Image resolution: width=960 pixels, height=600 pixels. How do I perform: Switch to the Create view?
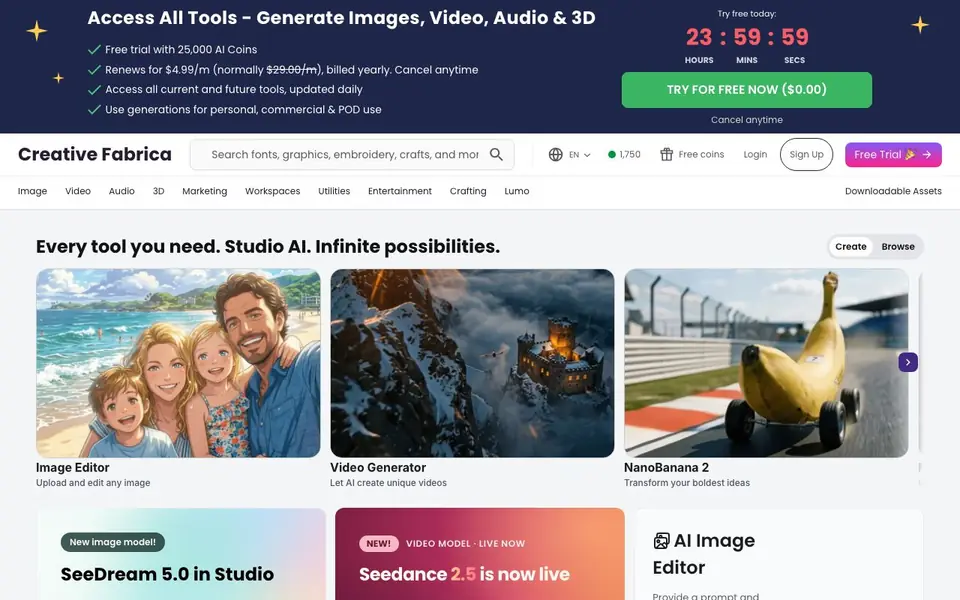850,246
